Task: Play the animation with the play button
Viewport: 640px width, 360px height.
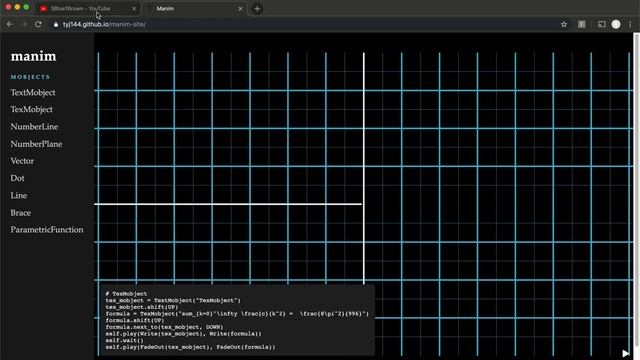Action: pos(625,353)
